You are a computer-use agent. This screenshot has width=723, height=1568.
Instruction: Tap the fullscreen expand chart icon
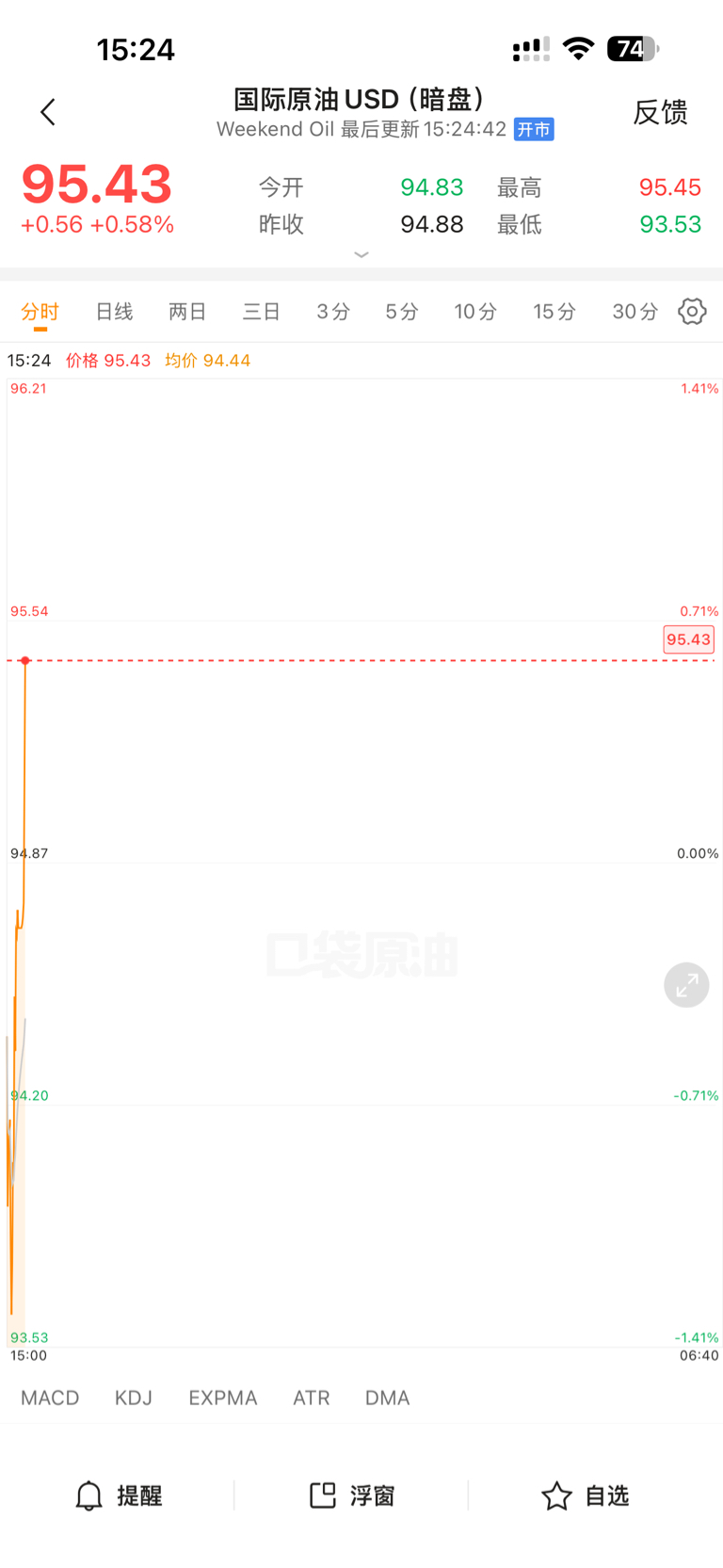(x=686, y=985)
